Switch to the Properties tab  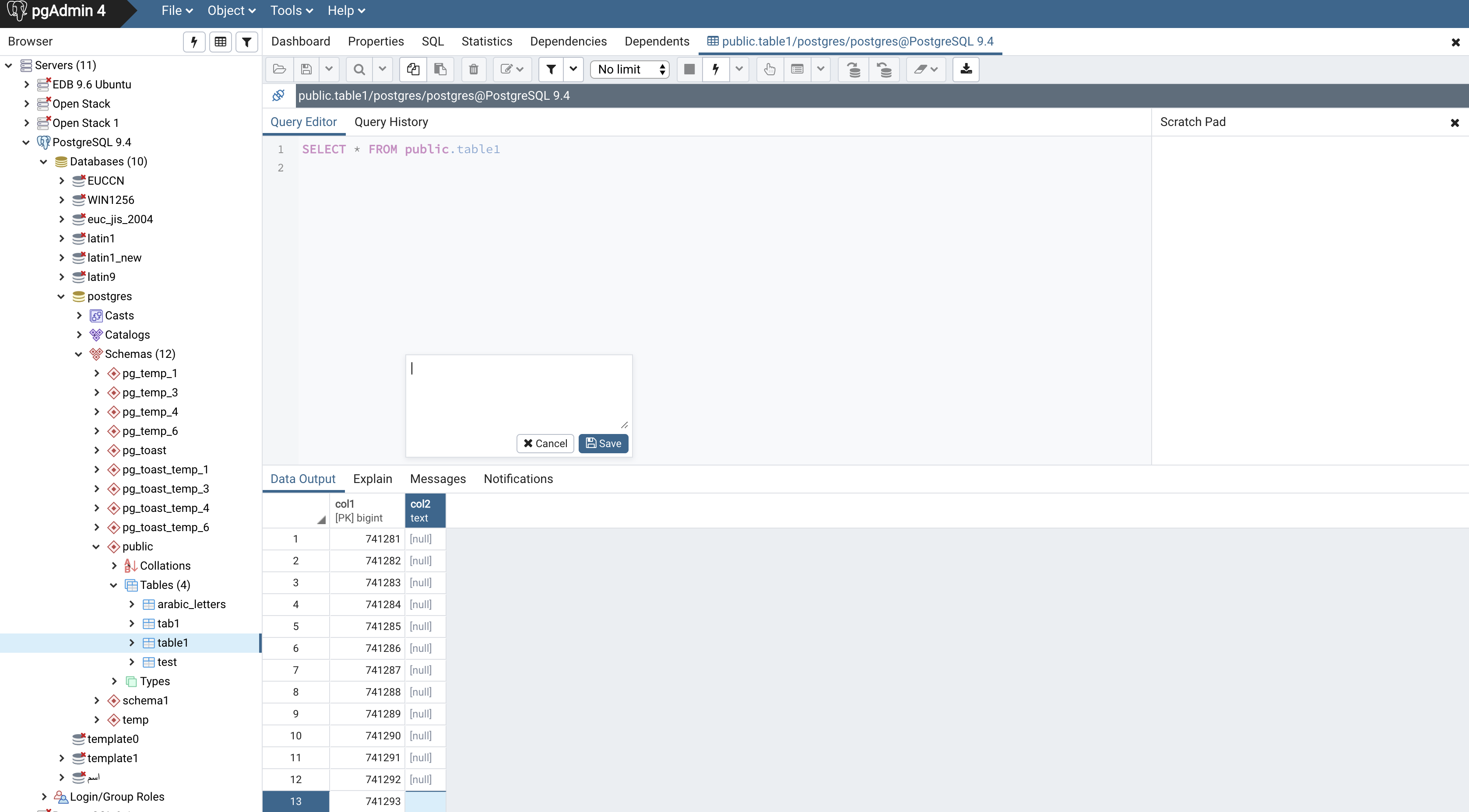click(376, 42)
